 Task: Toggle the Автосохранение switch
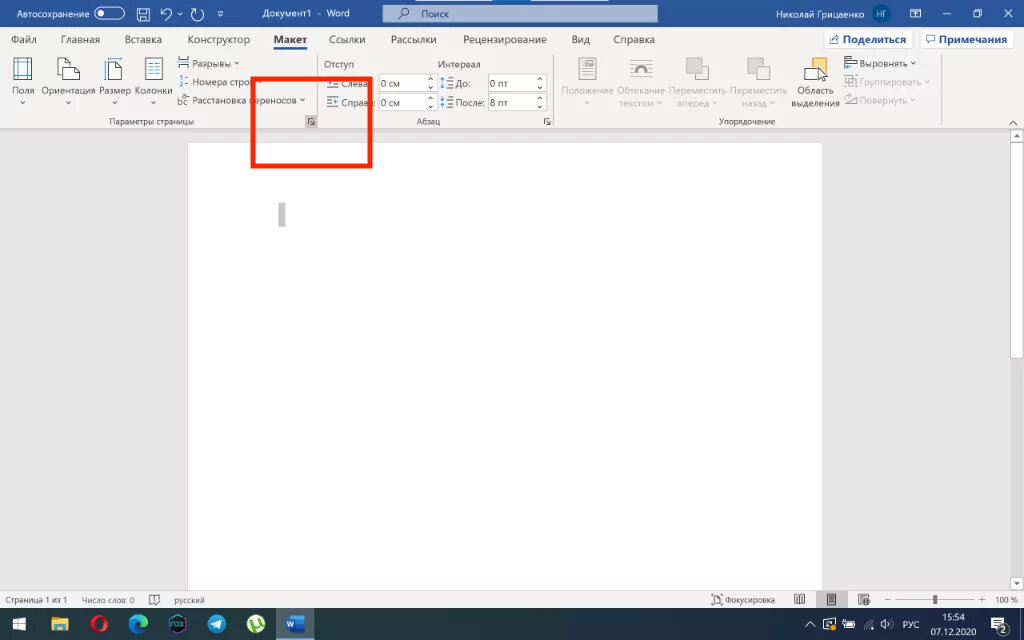click(109, 14)
